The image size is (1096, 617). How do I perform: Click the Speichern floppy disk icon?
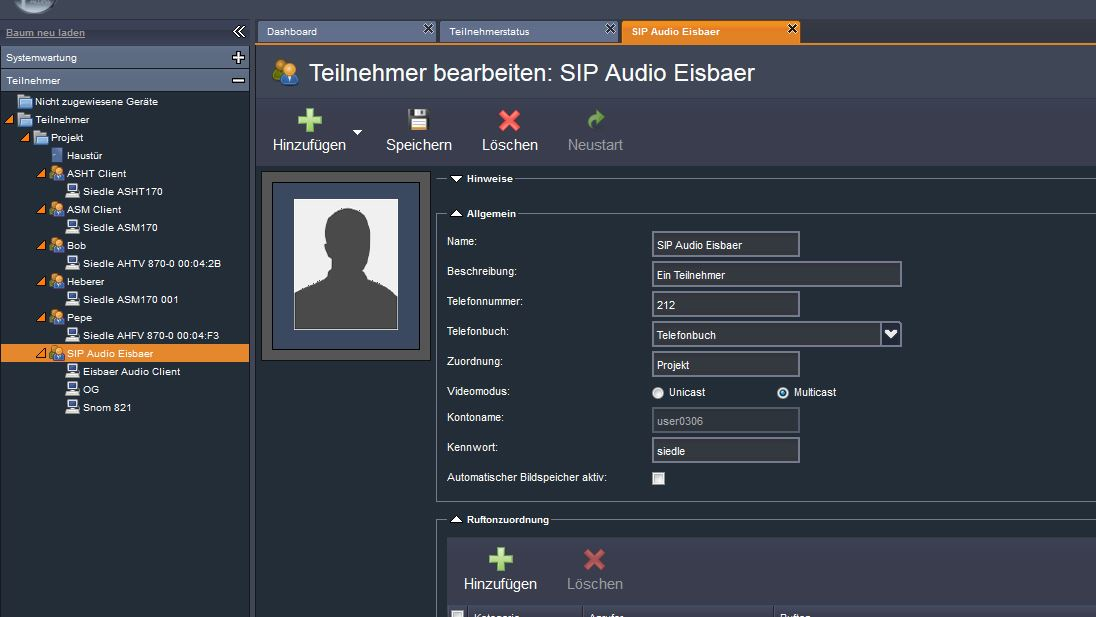[418, 120]
